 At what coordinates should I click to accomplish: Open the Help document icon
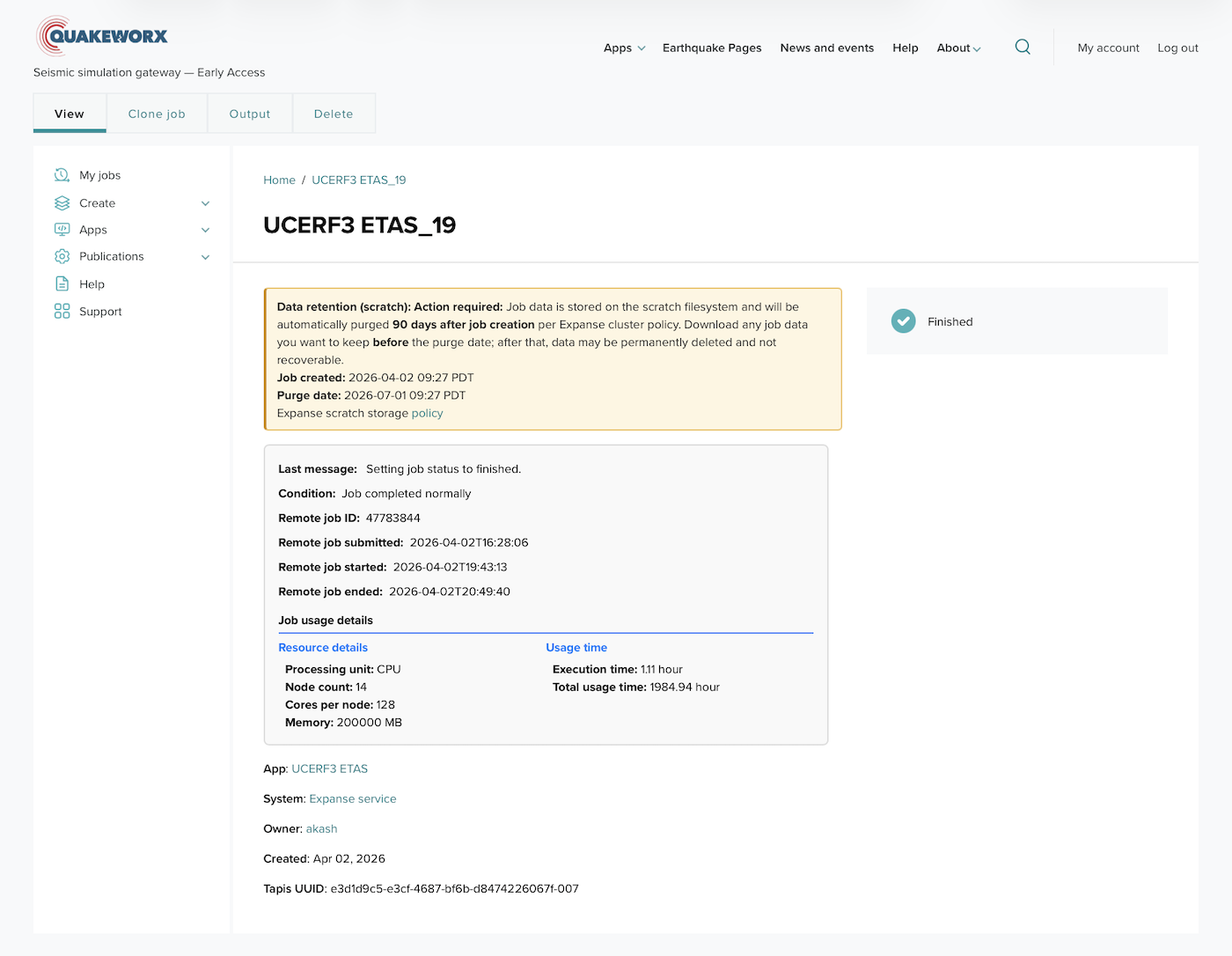pyautogui.click(x=61, y=283)
